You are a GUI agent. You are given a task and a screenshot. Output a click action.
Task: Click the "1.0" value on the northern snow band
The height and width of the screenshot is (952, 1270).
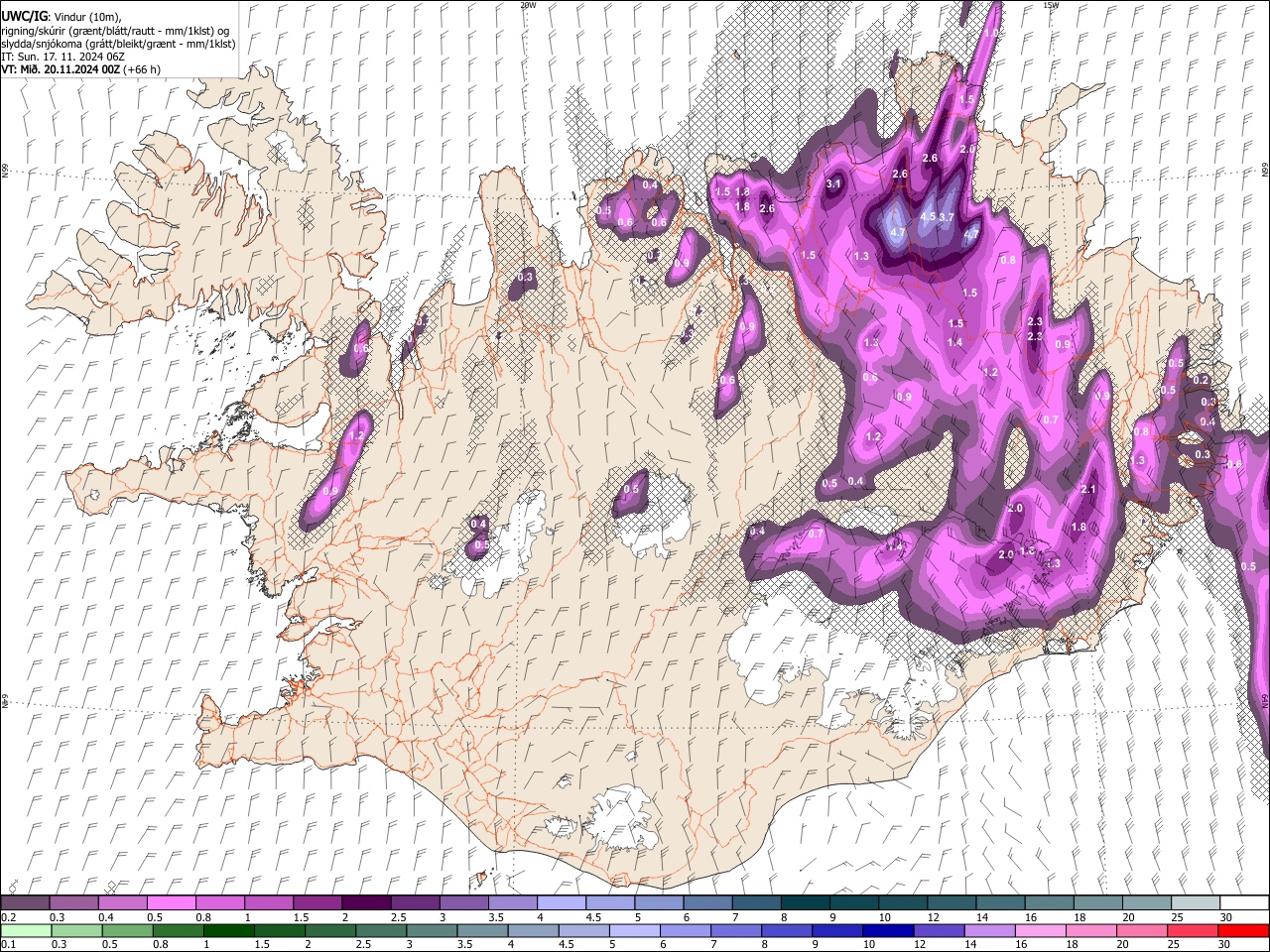click(x=990, y=33)
